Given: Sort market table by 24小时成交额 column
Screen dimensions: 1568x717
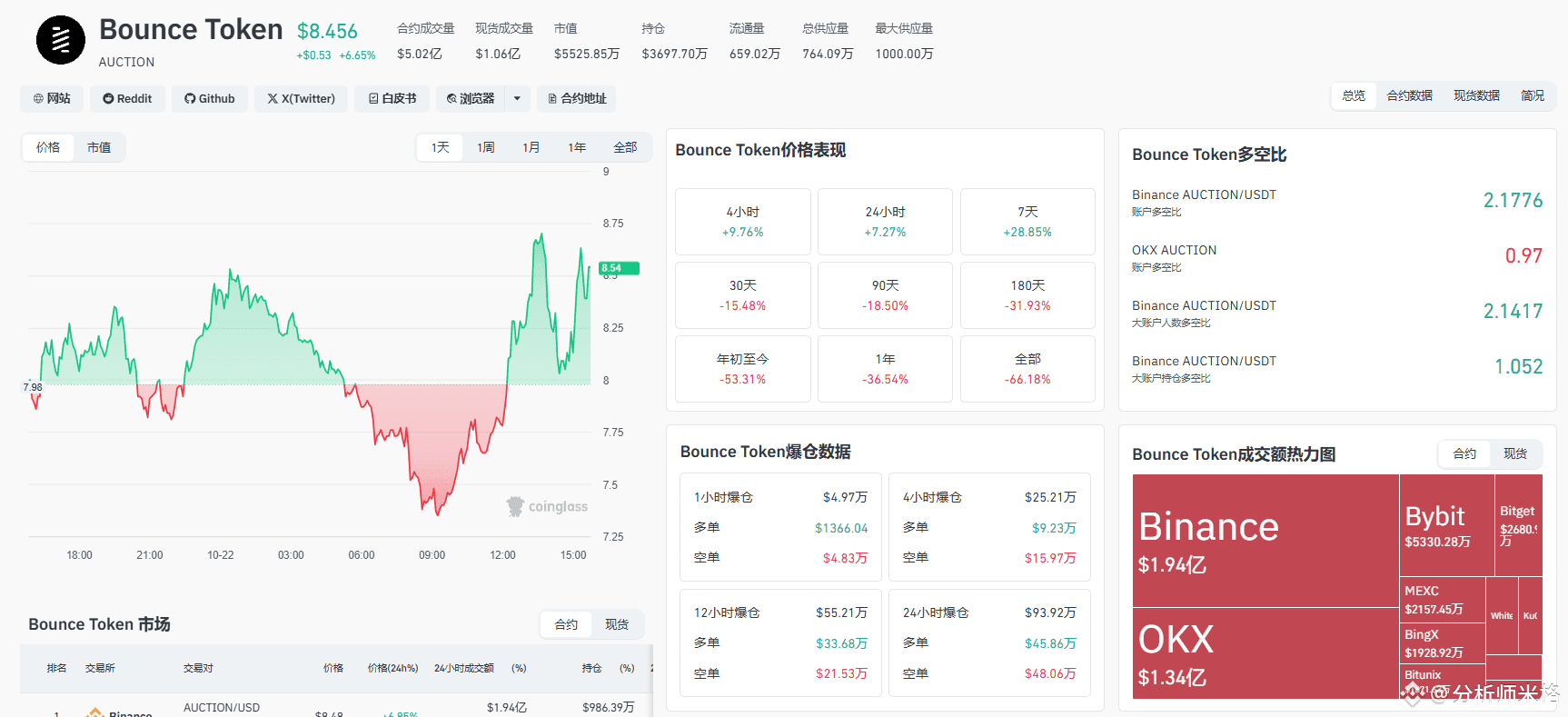Looking at the screenshot, I should [464, 668].
